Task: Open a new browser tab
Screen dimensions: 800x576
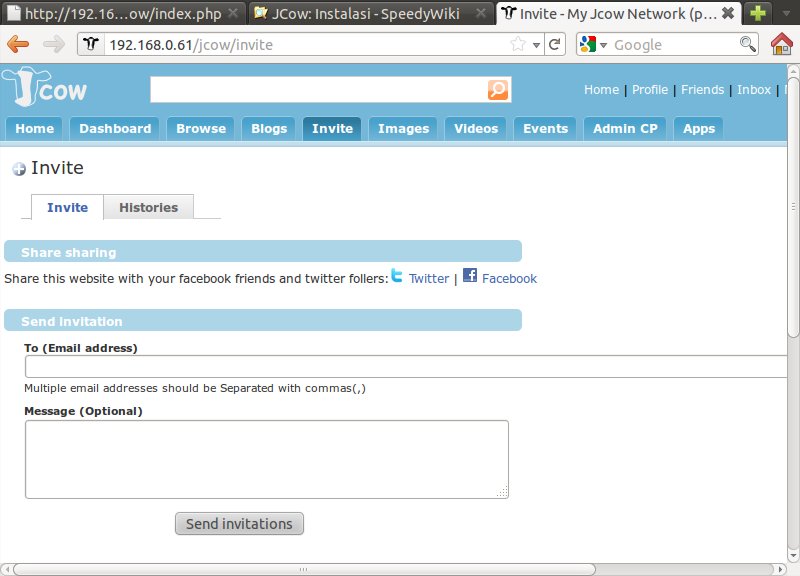Action: (760, 13)
